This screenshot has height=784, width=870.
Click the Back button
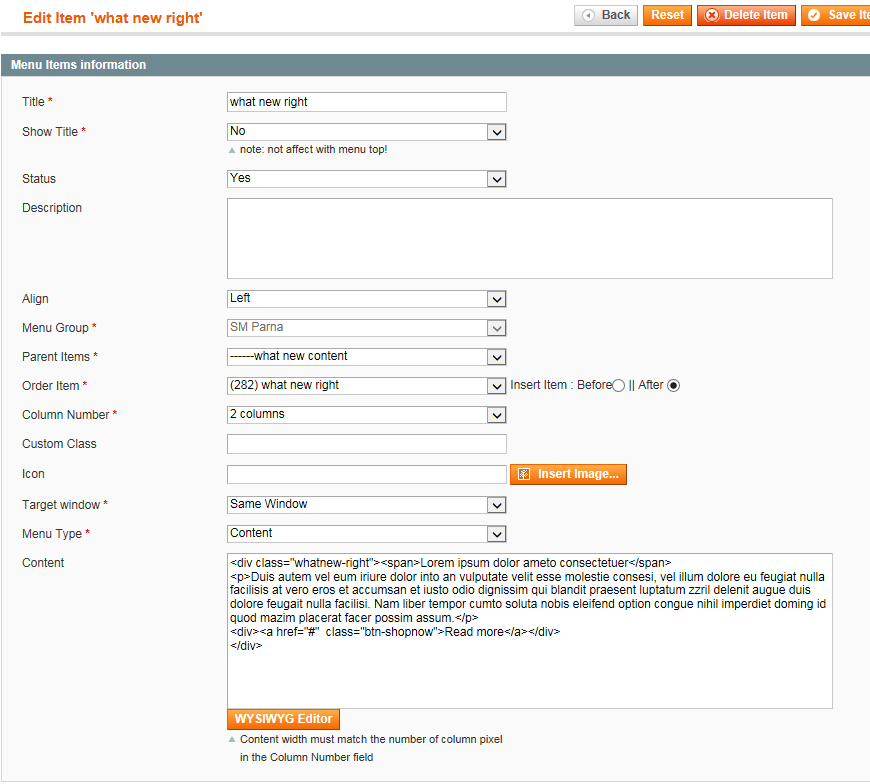[605, 15]
